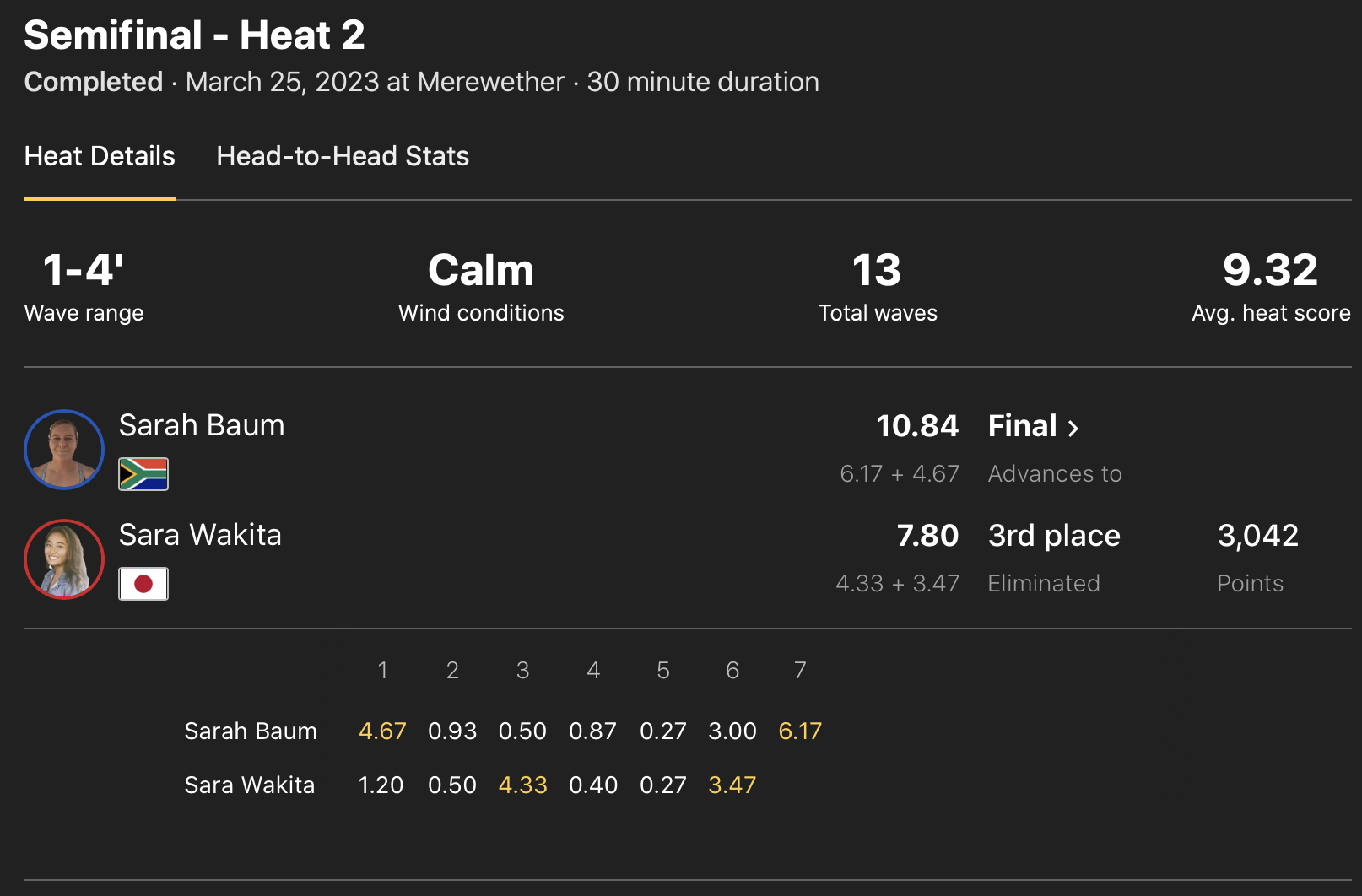
Task: Select the Heat Details tab
Action: (100, 156)
